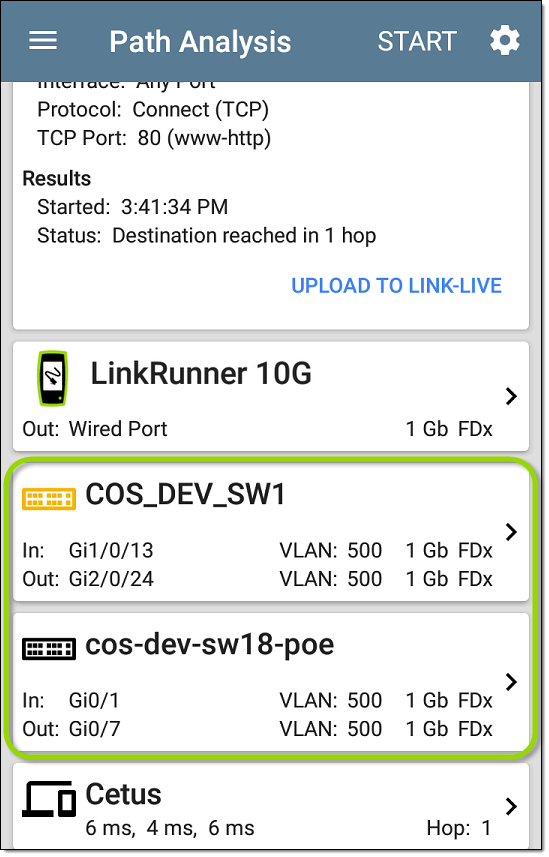This screenshot has width=549, height=857.
Task: Select the COS_DEV_SW1 card title
Action: 185,495
